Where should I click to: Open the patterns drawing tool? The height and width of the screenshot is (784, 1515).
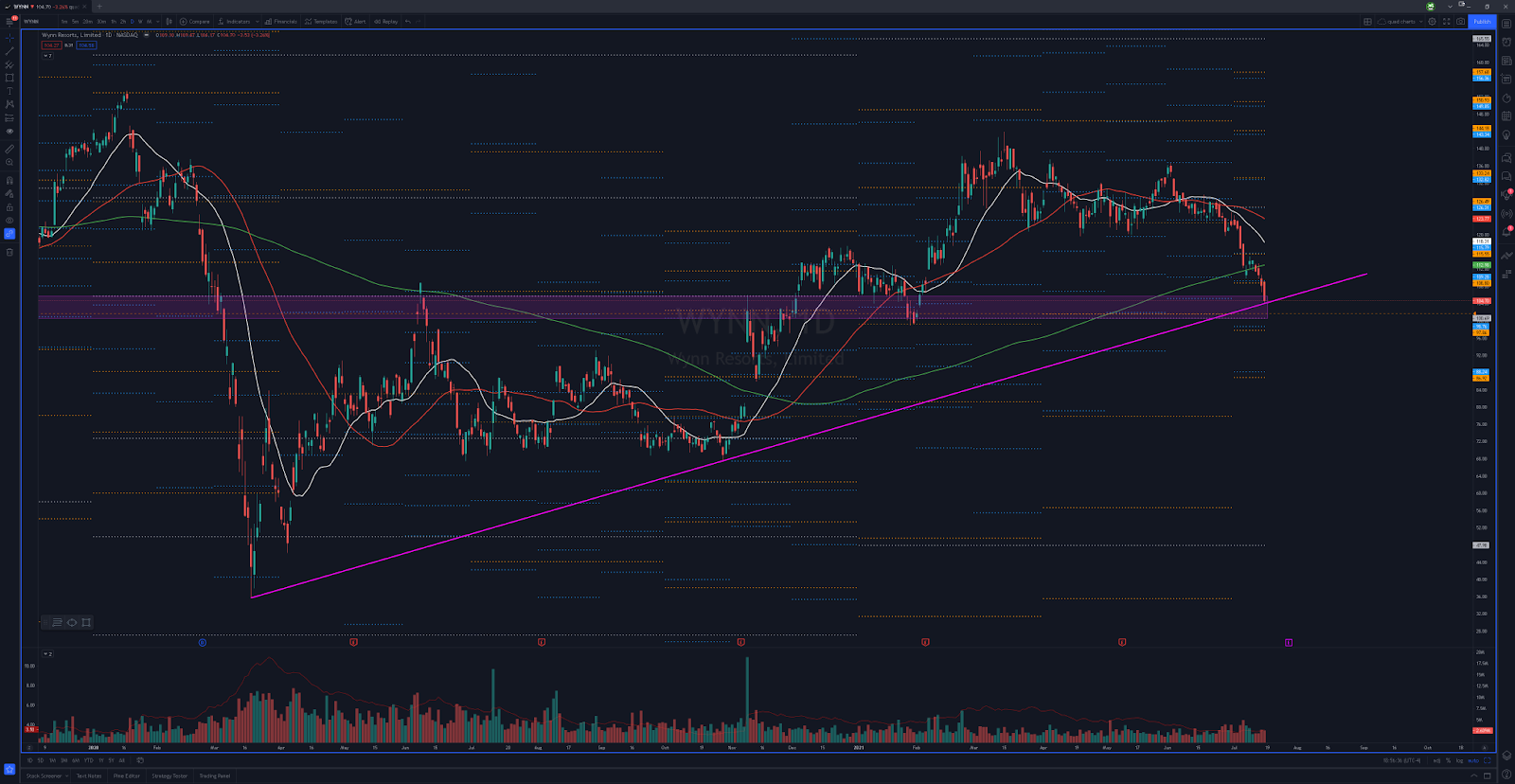click(9, 104)
